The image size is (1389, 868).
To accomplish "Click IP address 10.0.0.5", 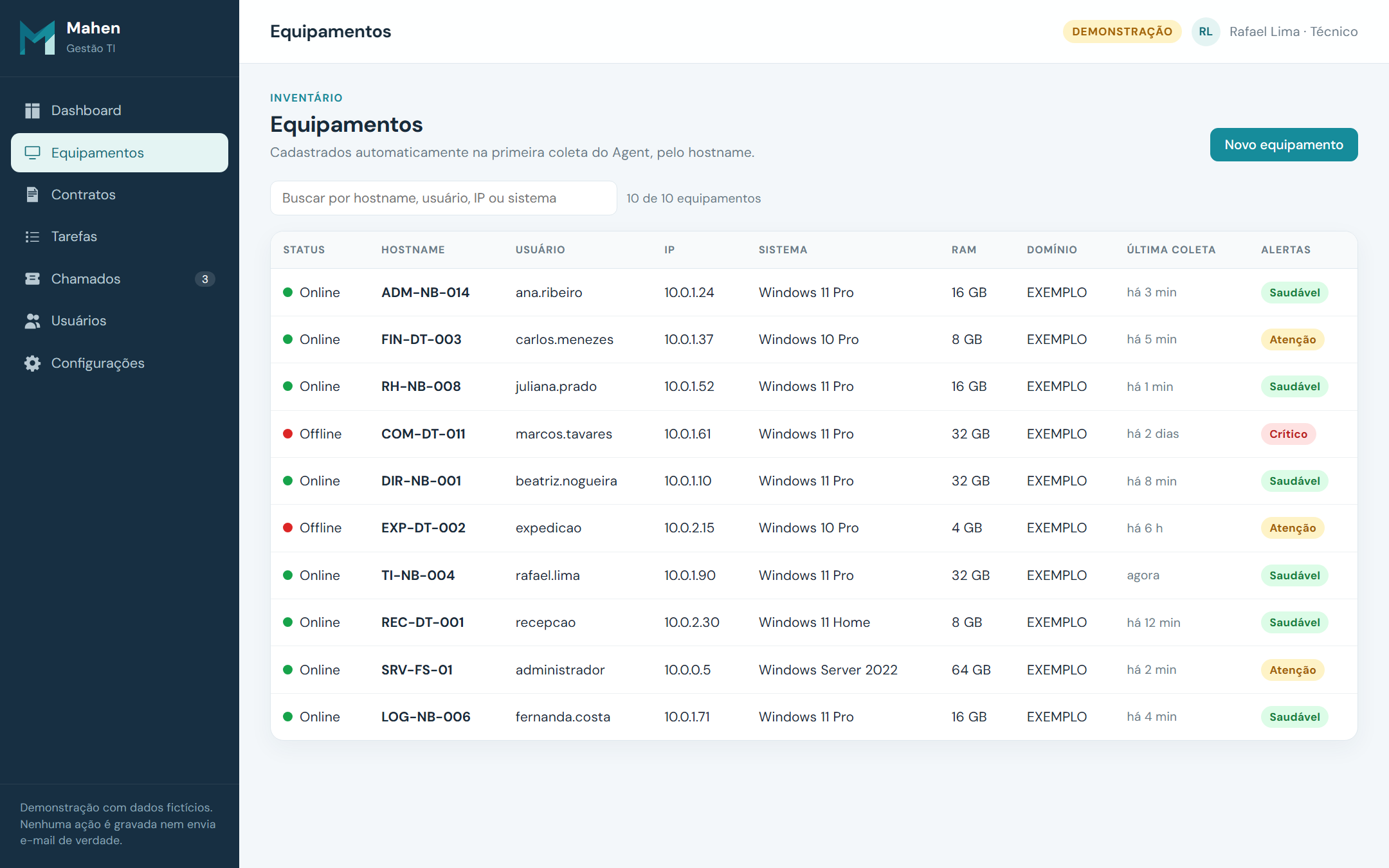I will (x=687, y=670).
